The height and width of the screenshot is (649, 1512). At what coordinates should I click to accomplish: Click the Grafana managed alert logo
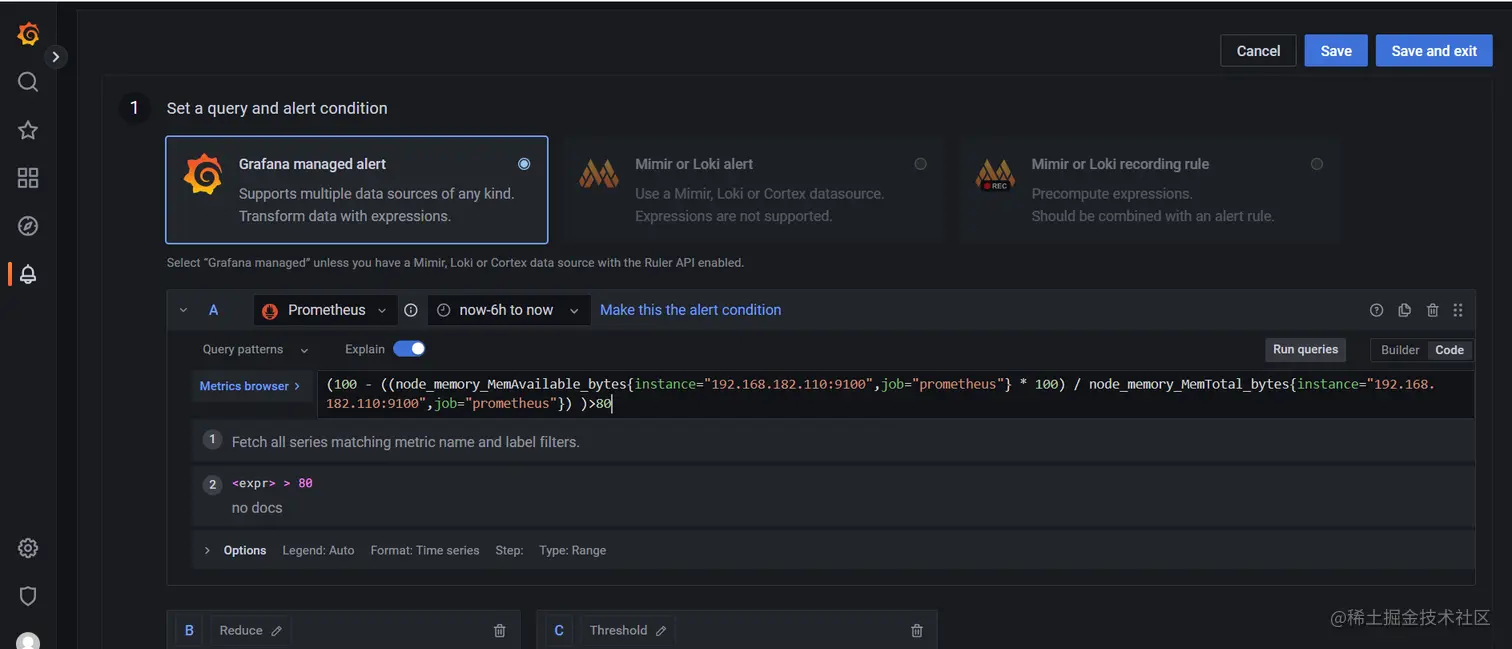203,174
